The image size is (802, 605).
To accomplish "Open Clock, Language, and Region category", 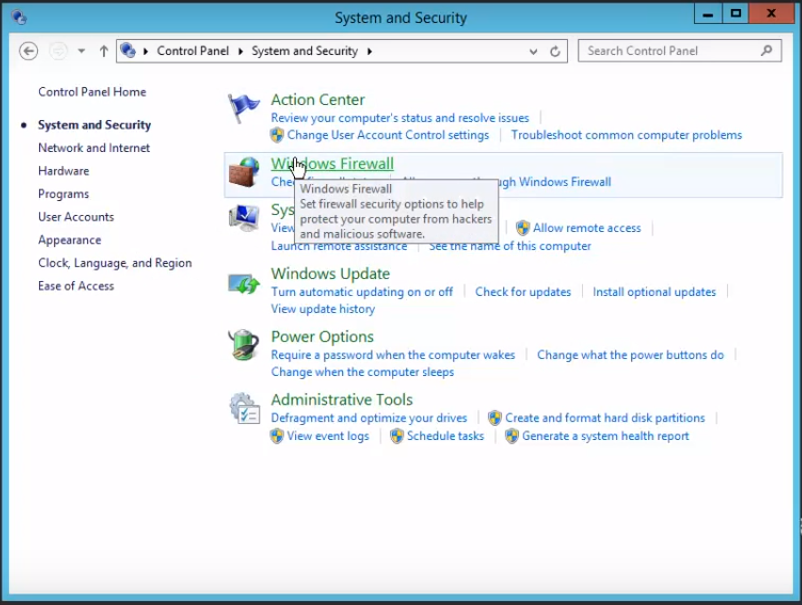I will coord(115,263).
